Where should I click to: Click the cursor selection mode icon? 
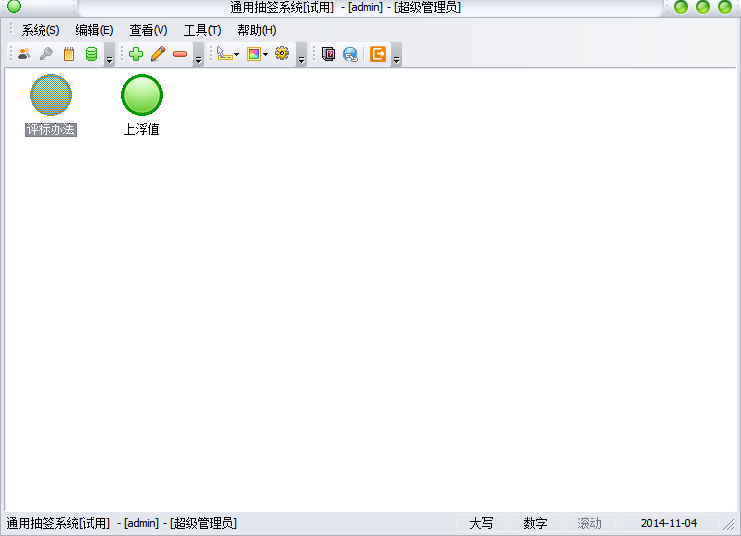(x=224, y=54)
